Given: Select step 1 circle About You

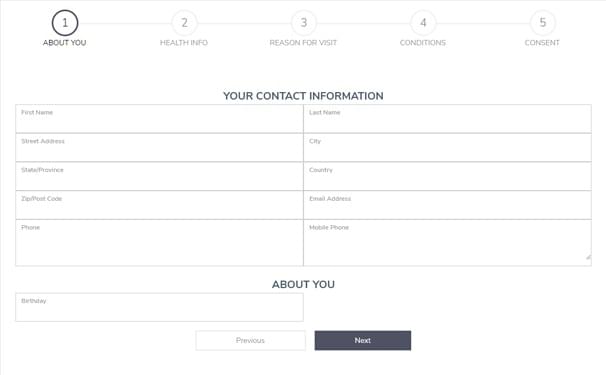Looking at the screenshot, I should (x=65, y=23).
